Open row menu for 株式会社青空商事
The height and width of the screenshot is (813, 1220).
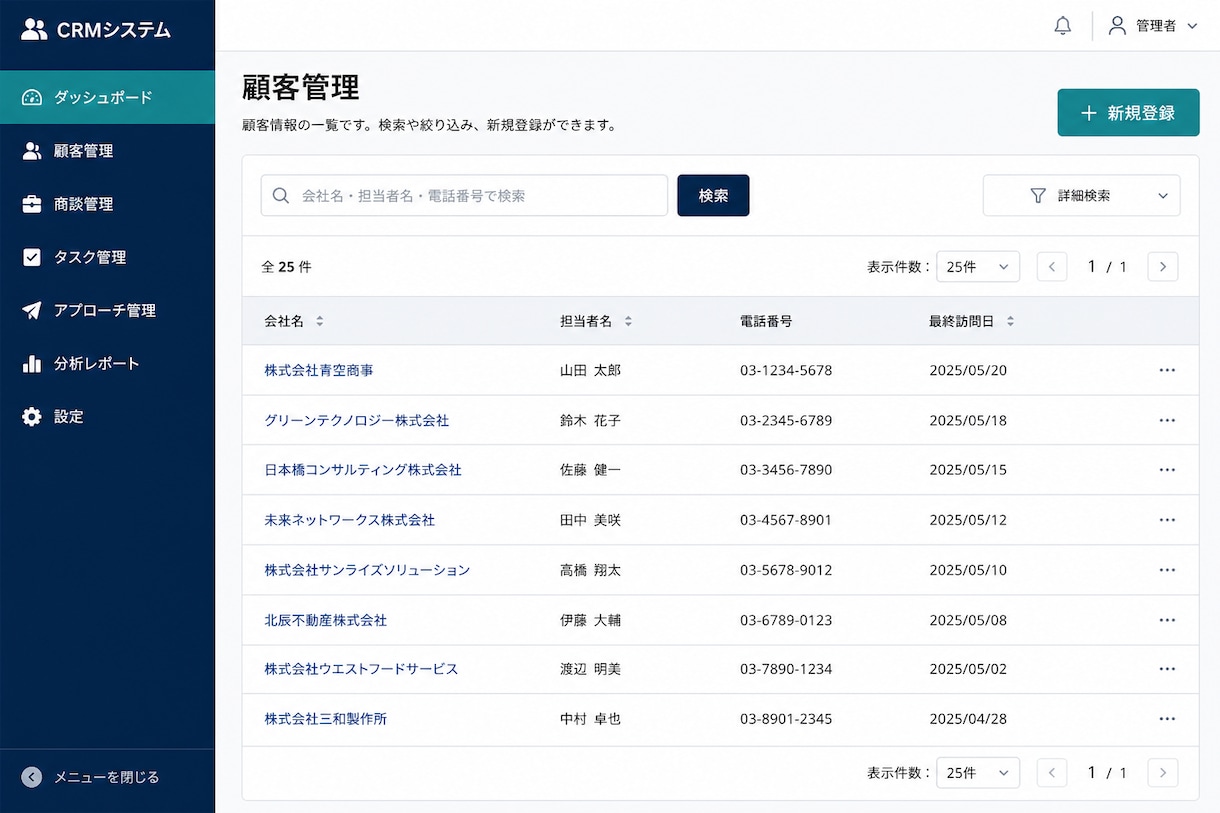[x=1167, y=370]
